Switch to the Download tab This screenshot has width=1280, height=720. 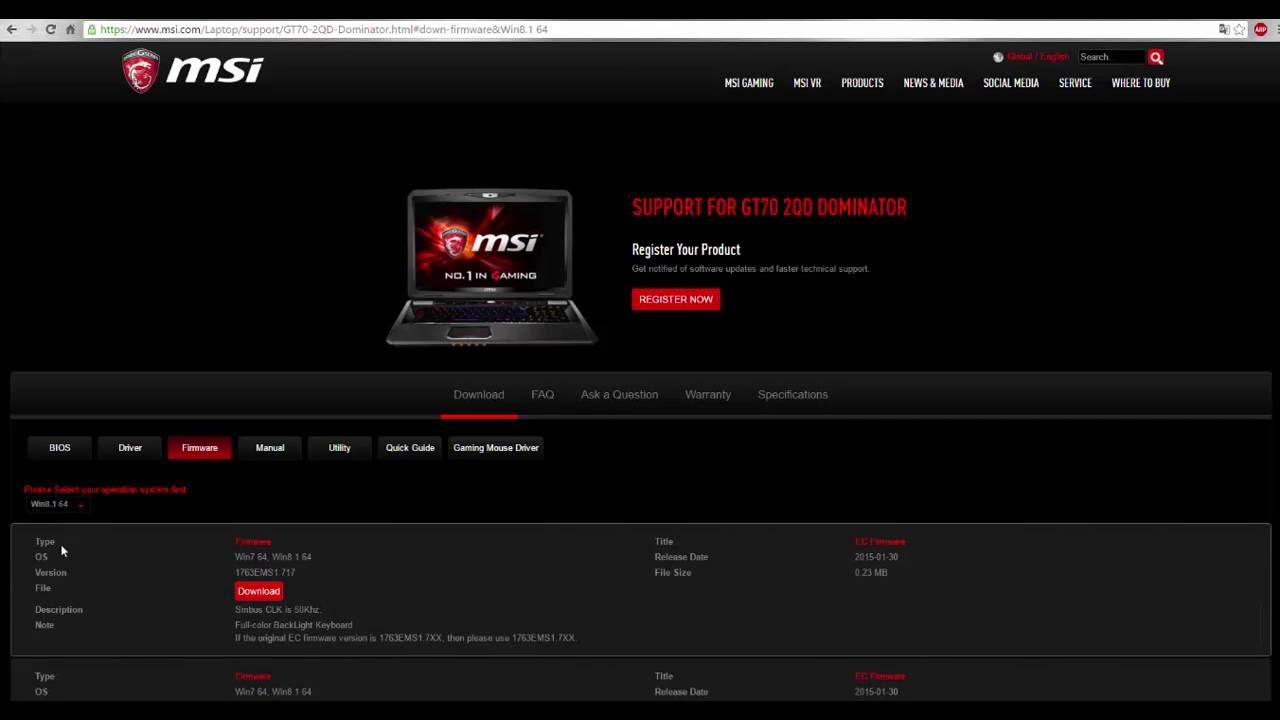(x=479, y=395)
